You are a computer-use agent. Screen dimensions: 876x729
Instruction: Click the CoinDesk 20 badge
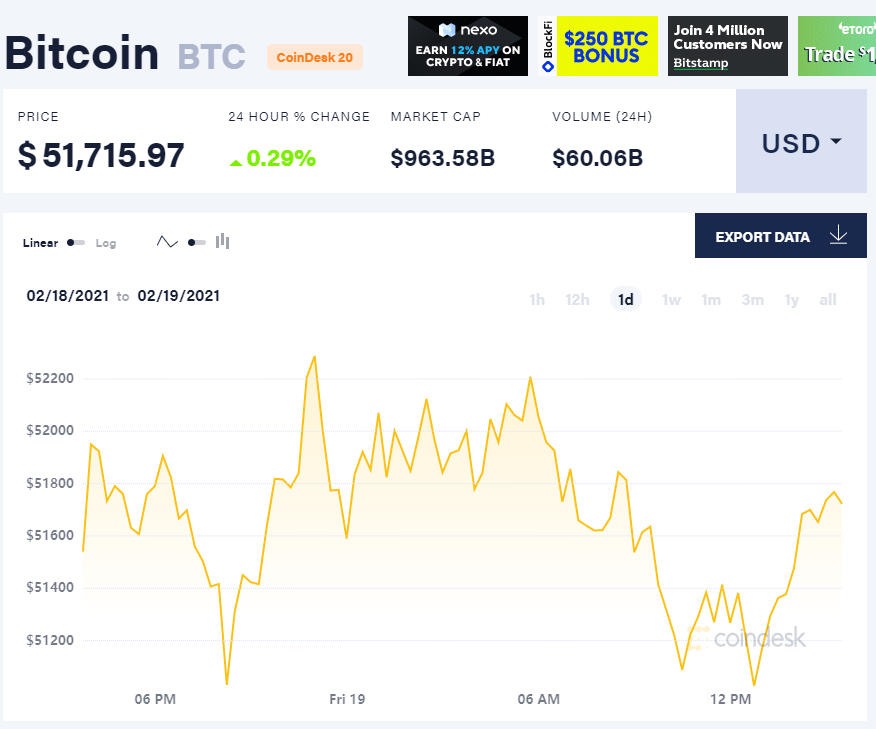point(315,57)
